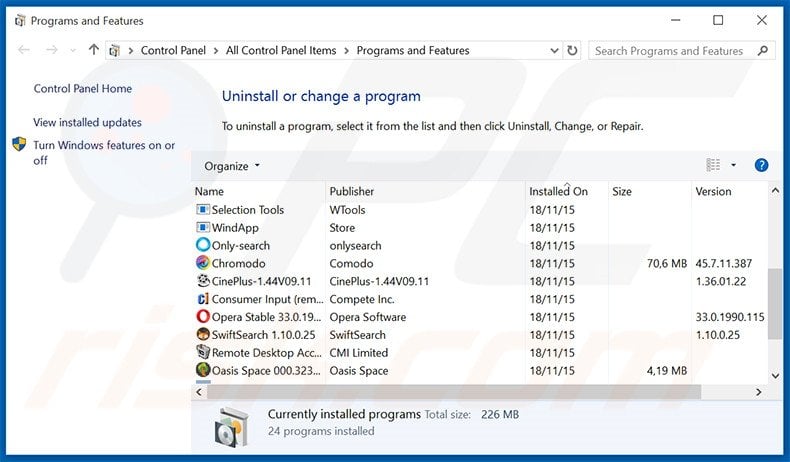The image size is (790, 462).
Task: Click the Opera Stable red icon
Action: (203, 316)
